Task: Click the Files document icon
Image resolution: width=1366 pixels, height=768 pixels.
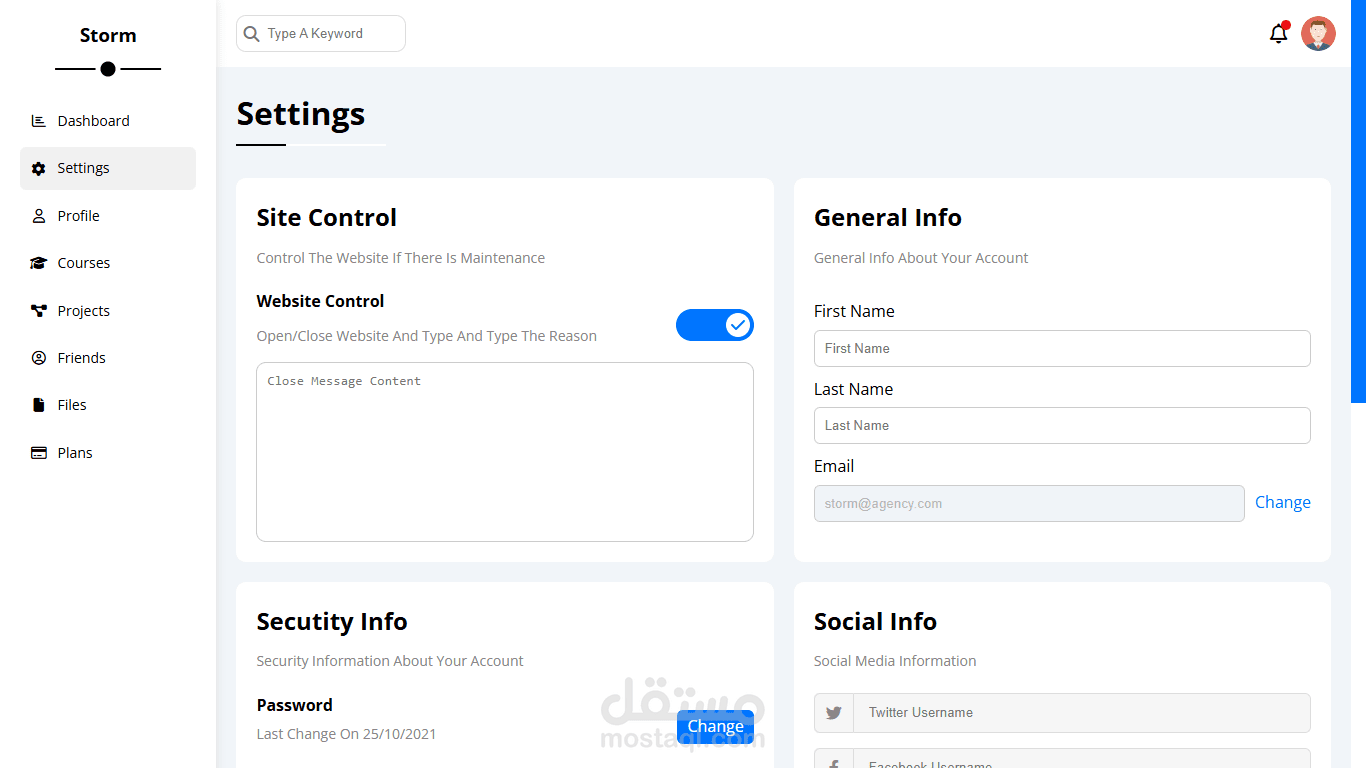Action: (39, 405)
